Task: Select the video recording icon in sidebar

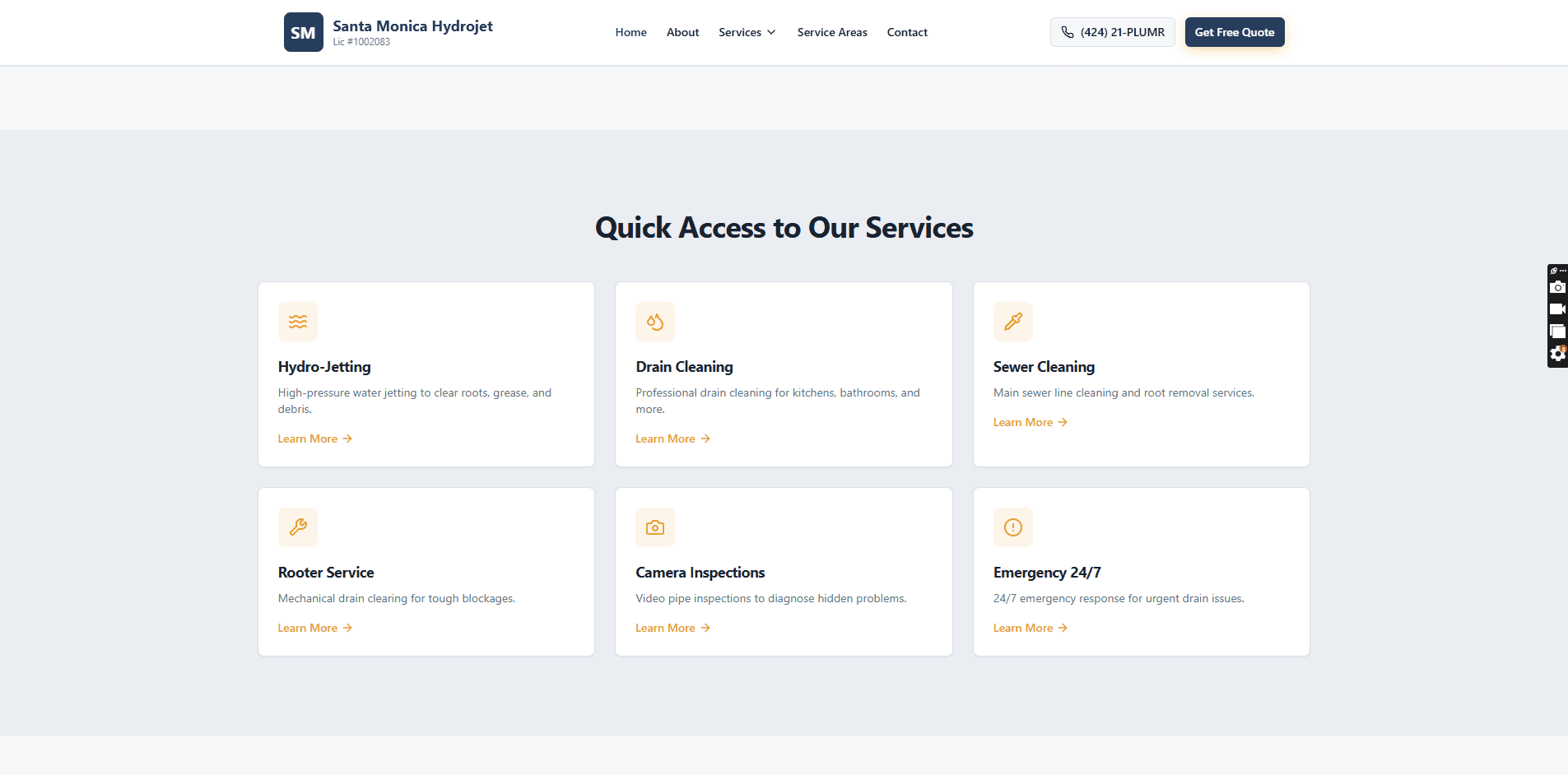Action: pos(1558,309)
